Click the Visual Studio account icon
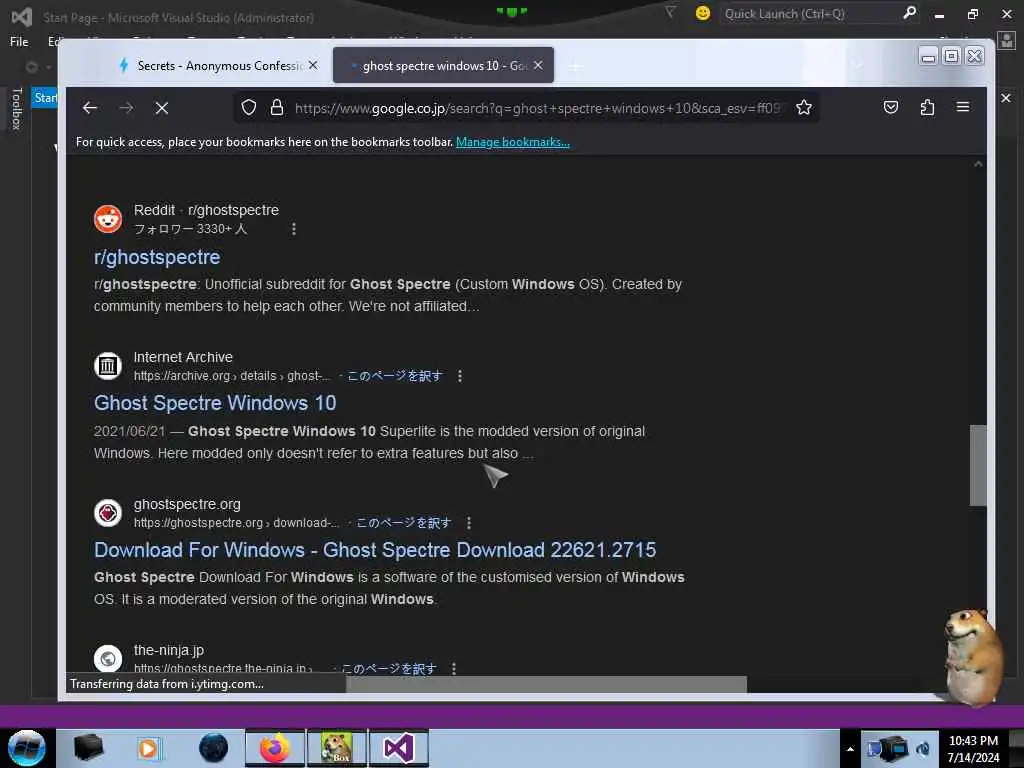The width and height of the screenshot is (1024, 768). [x=1007, y=40]
